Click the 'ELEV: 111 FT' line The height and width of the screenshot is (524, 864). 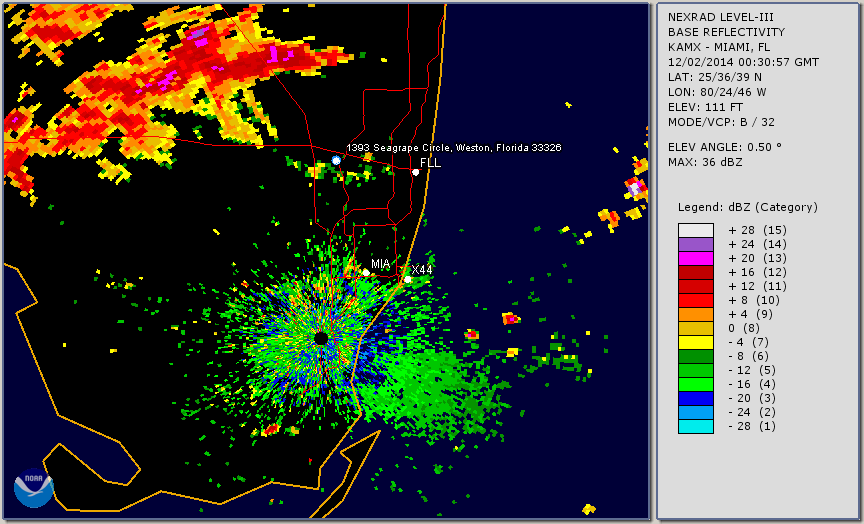tap(705, 107)
